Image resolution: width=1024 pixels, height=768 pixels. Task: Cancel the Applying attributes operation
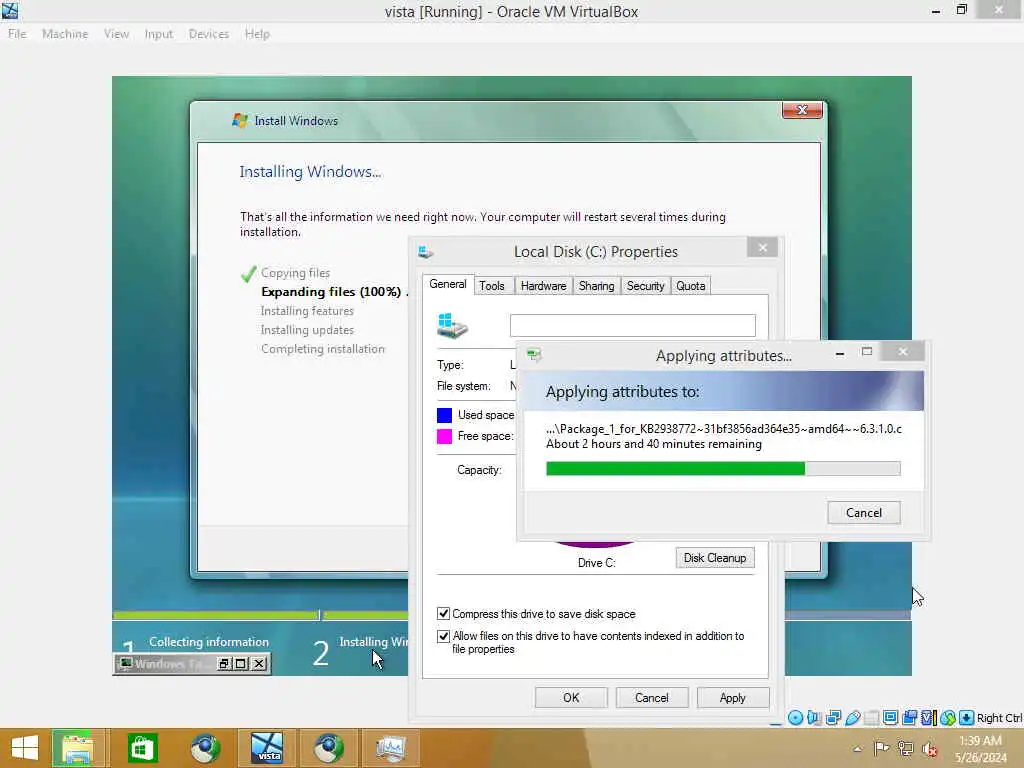pyautogui.click(x=863, y=513)
